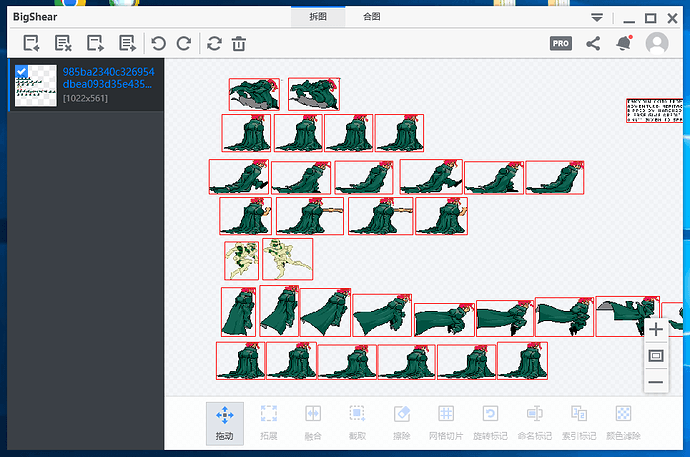Open the PRO upgrade badge
The height and width of the screenshot is (457, 690).
(561, 43)
